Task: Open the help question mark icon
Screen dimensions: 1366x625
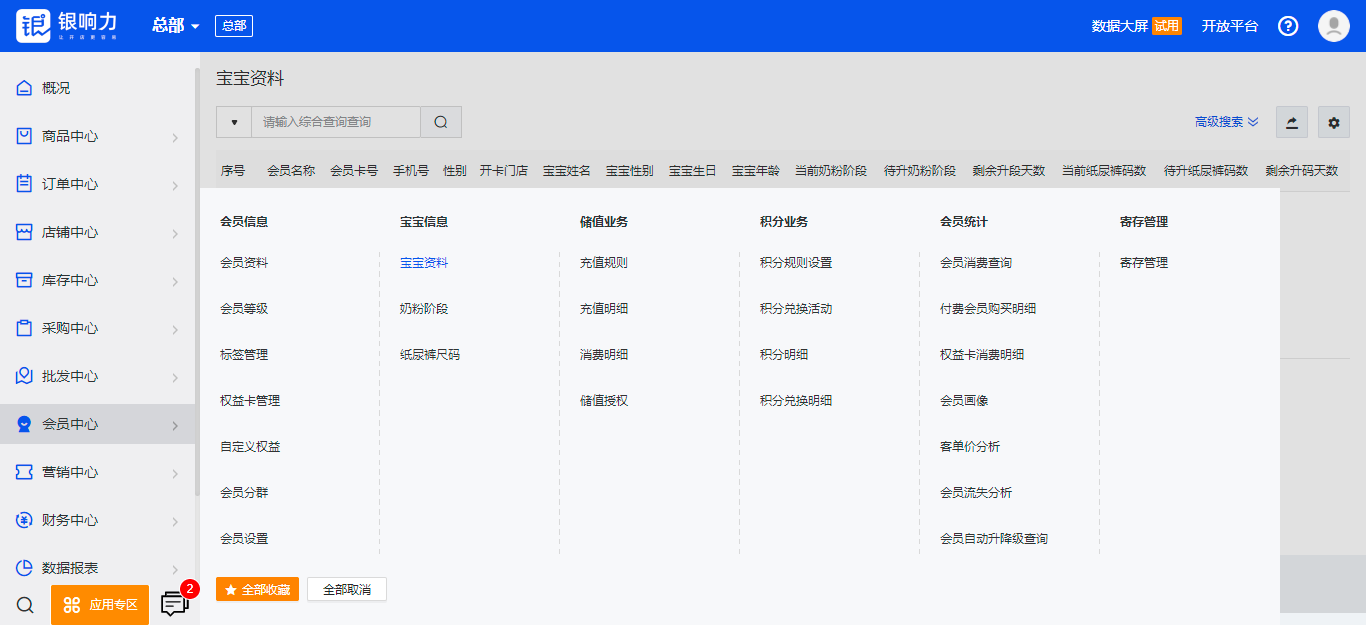Action: tap(1288, 26)
